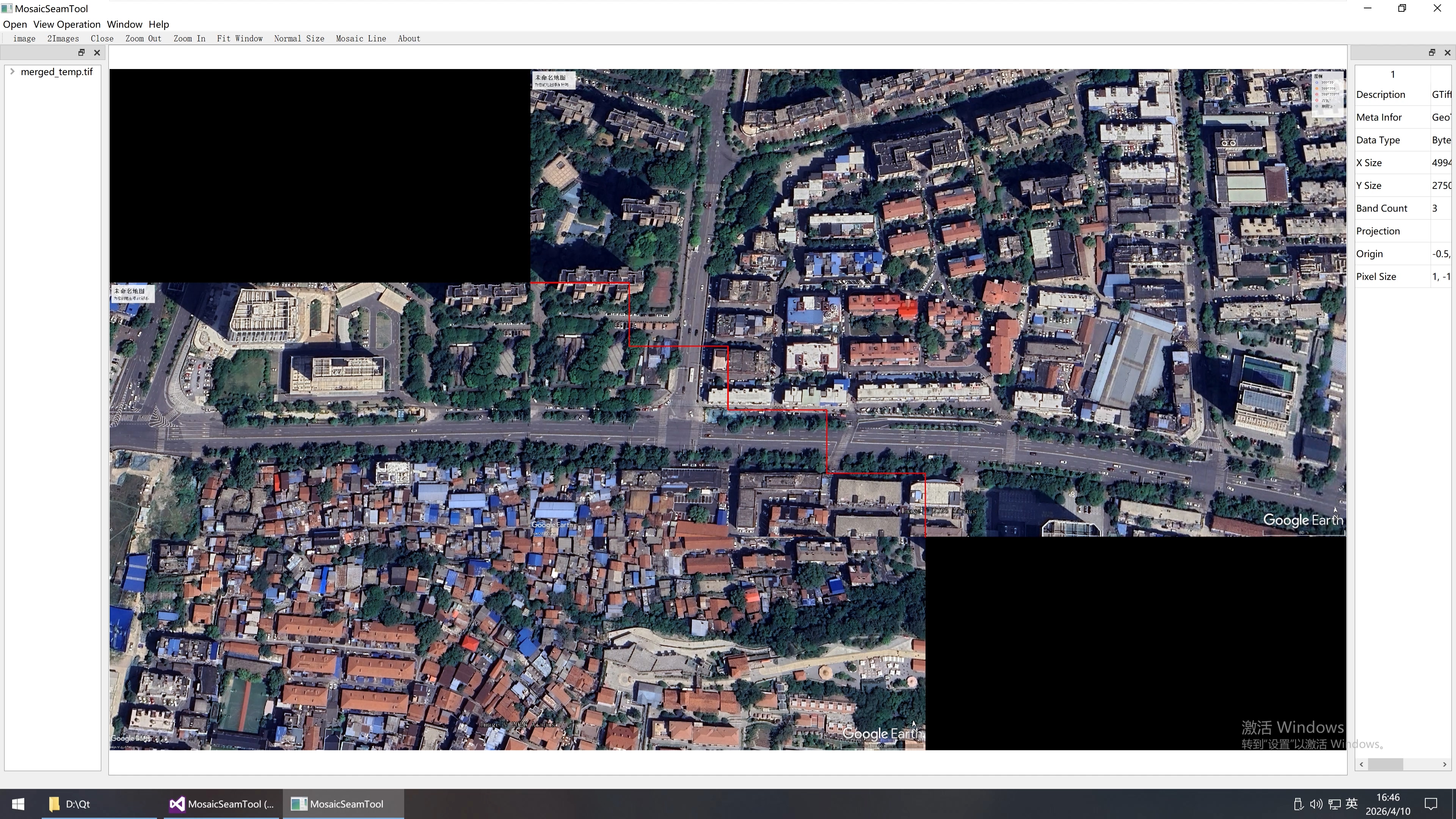Float the right properties panel
The height and width of the screenshot is (819, 1456).
[x=1432, y=53]
